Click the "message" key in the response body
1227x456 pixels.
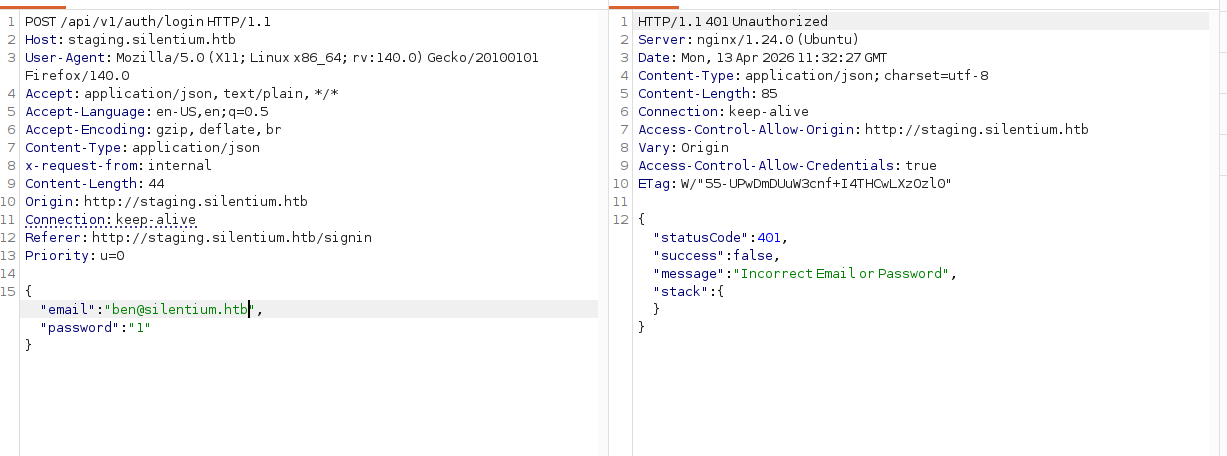pyautogui.click(x=690, y=273)
